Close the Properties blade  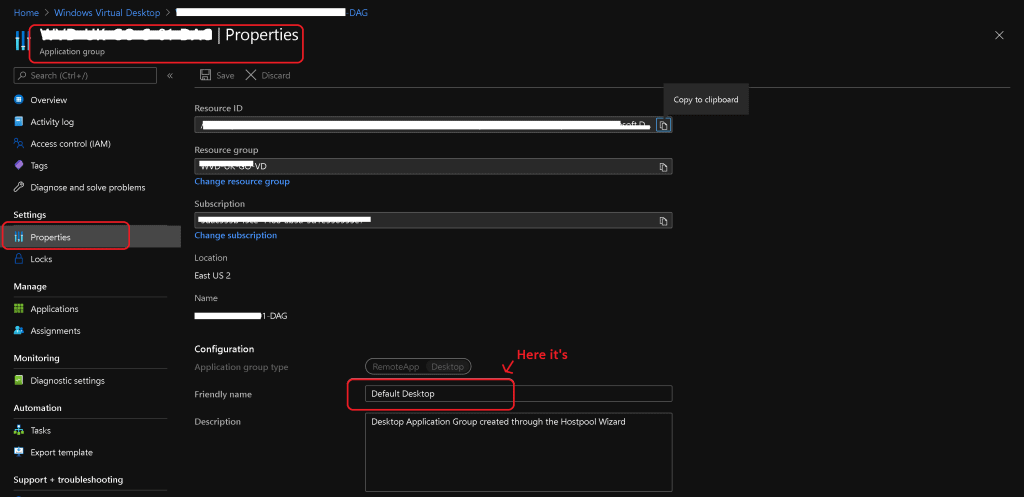point(999,35)
